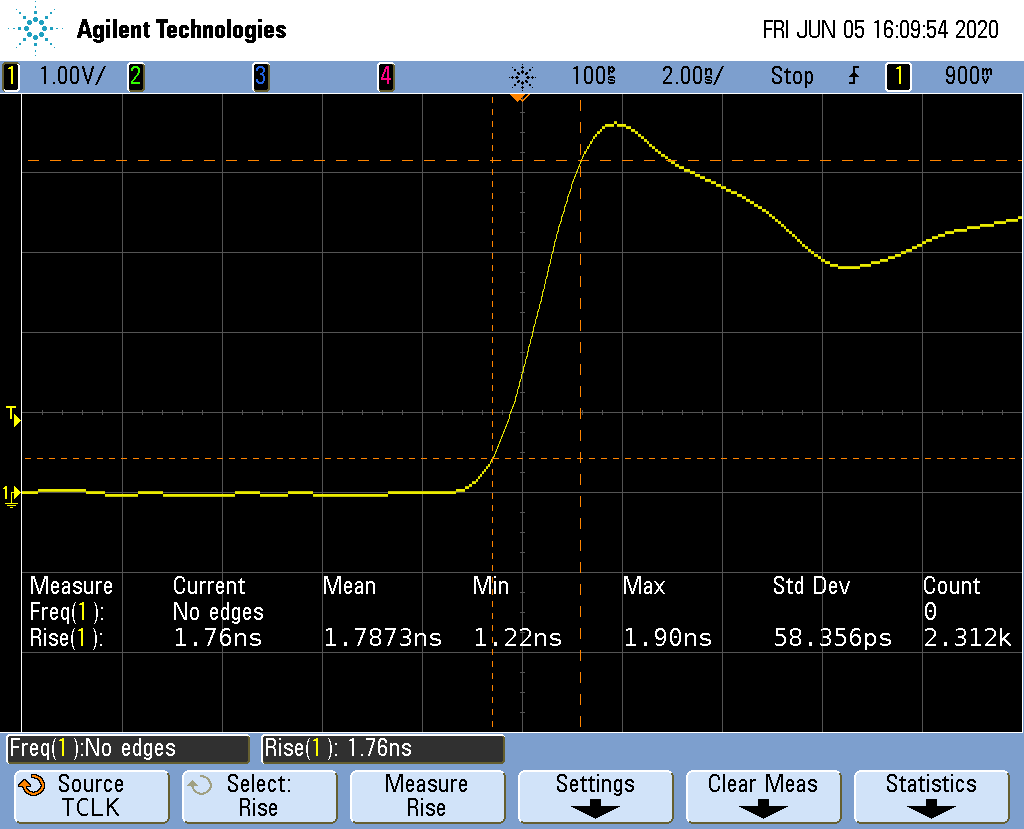1024x829 pixels.
Task: Select the channel 1 yellow indicator
Action: [x=11, y=77]
